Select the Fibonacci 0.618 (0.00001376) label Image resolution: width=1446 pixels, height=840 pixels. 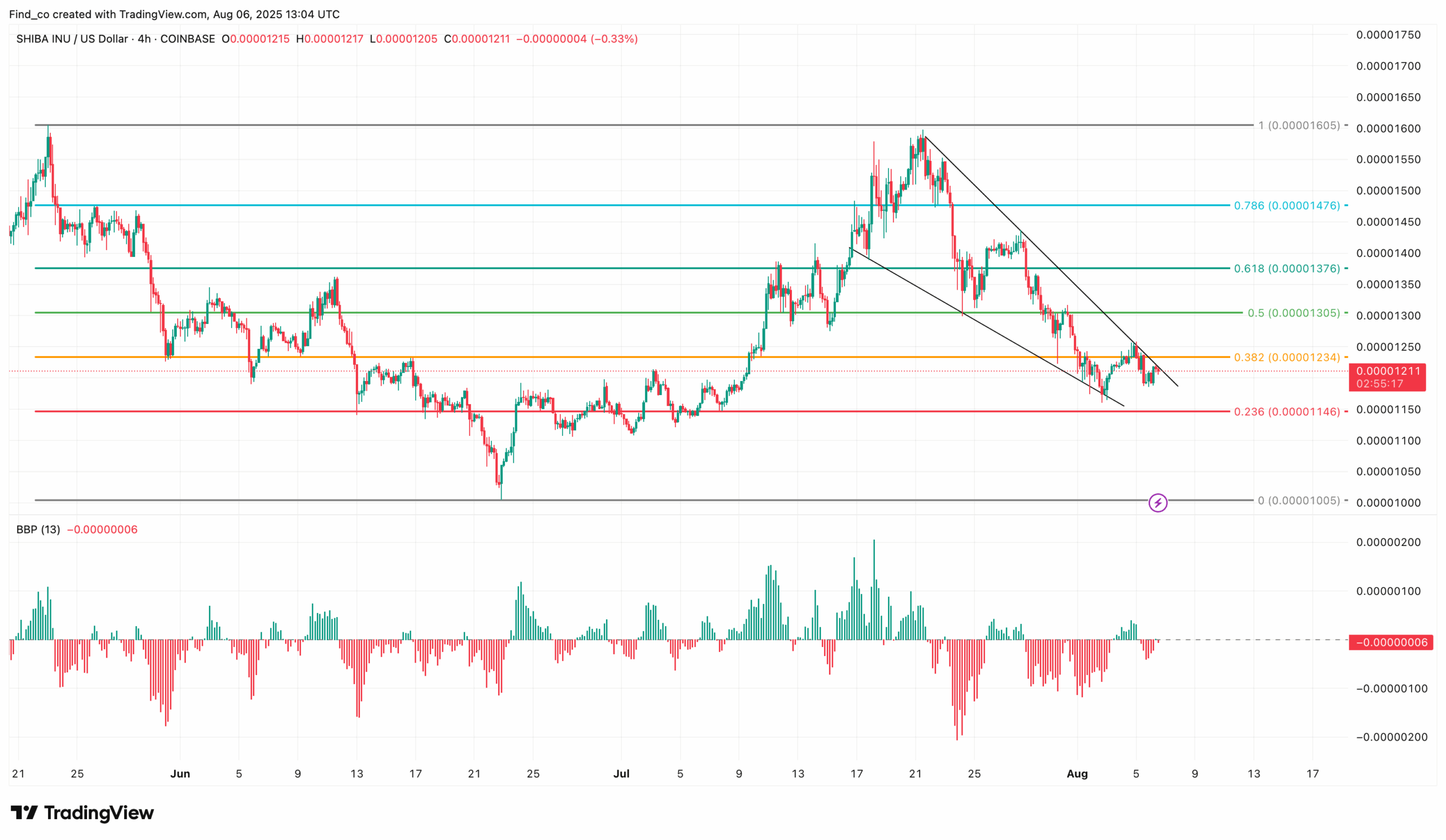pyautogui.click(x=1287, y=268)
